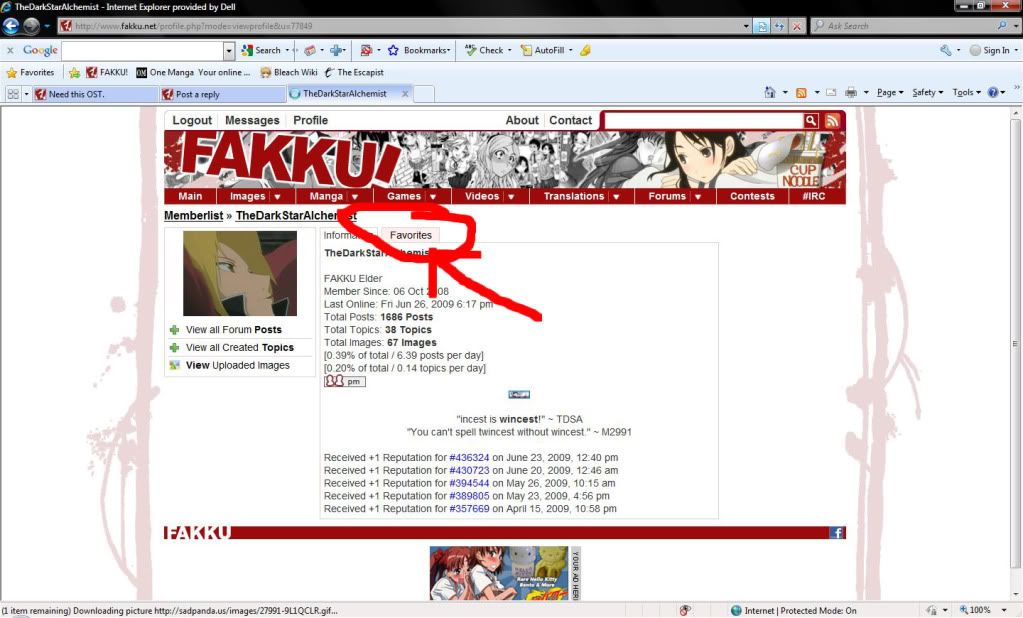Open the Contests navigation menu item
The width and height of the screenshot is (1023, 618).
[752, 196]
